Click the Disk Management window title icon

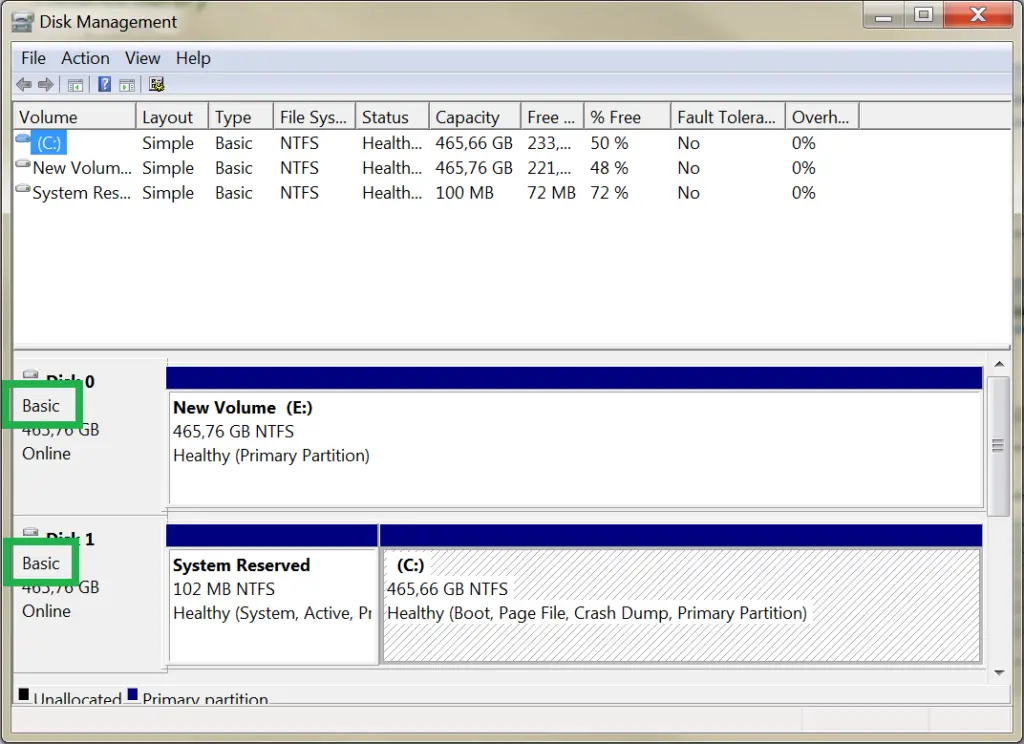(x=21, y=20)
